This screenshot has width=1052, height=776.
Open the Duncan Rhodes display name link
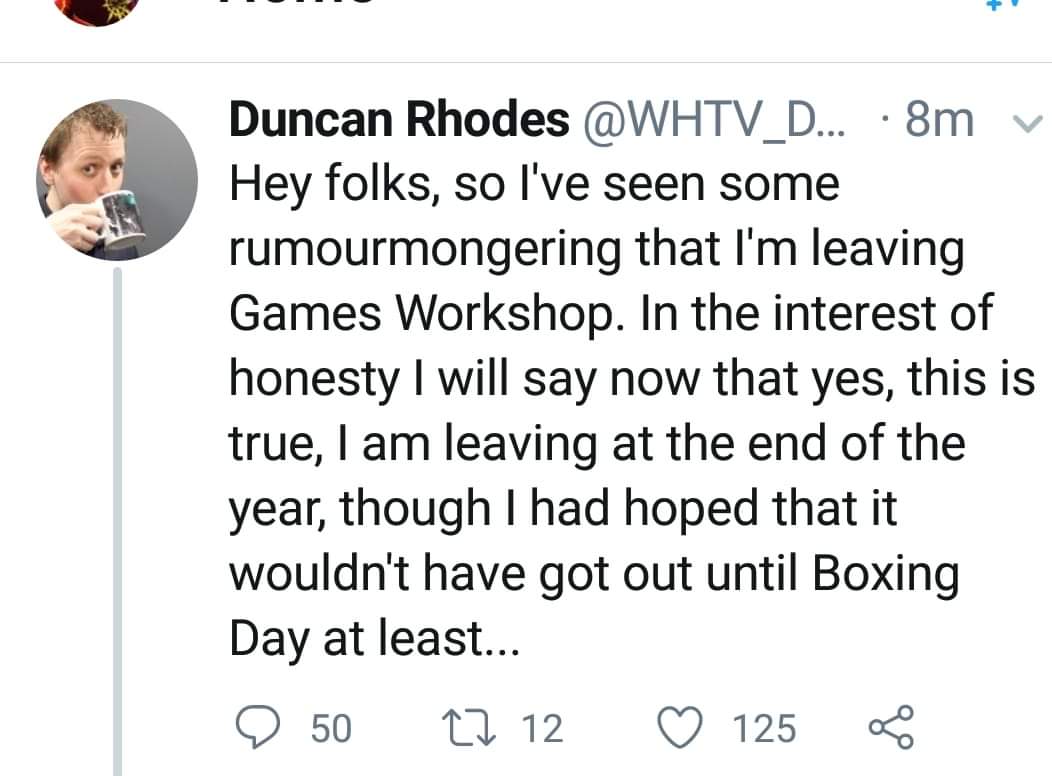click(x=398, y=122)
